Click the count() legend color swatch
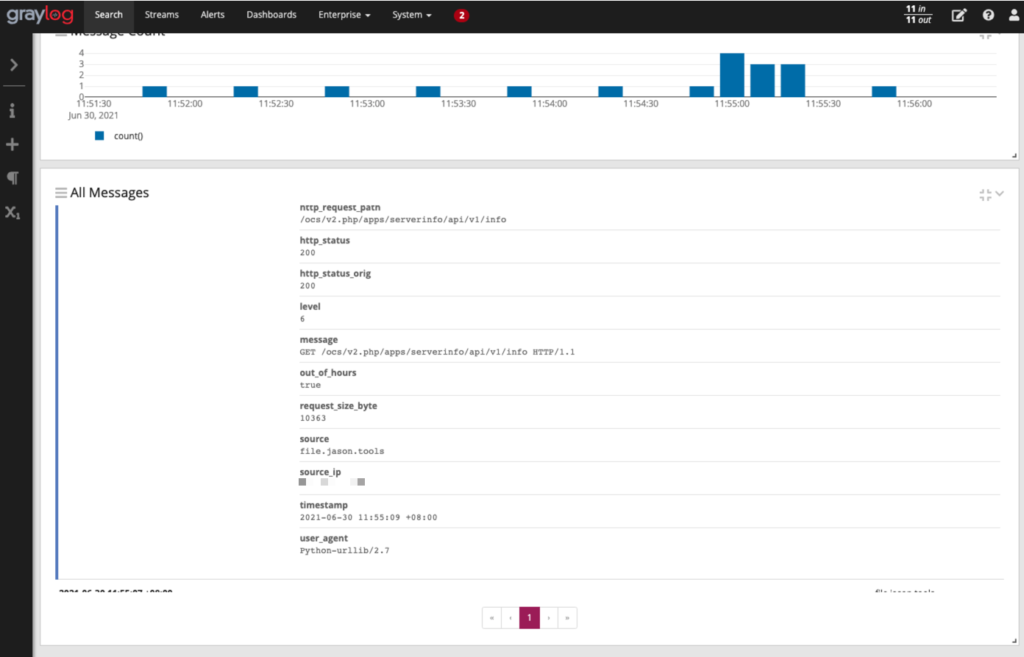1024x657 pixels. pyautogui.click(x=99, y=136)
